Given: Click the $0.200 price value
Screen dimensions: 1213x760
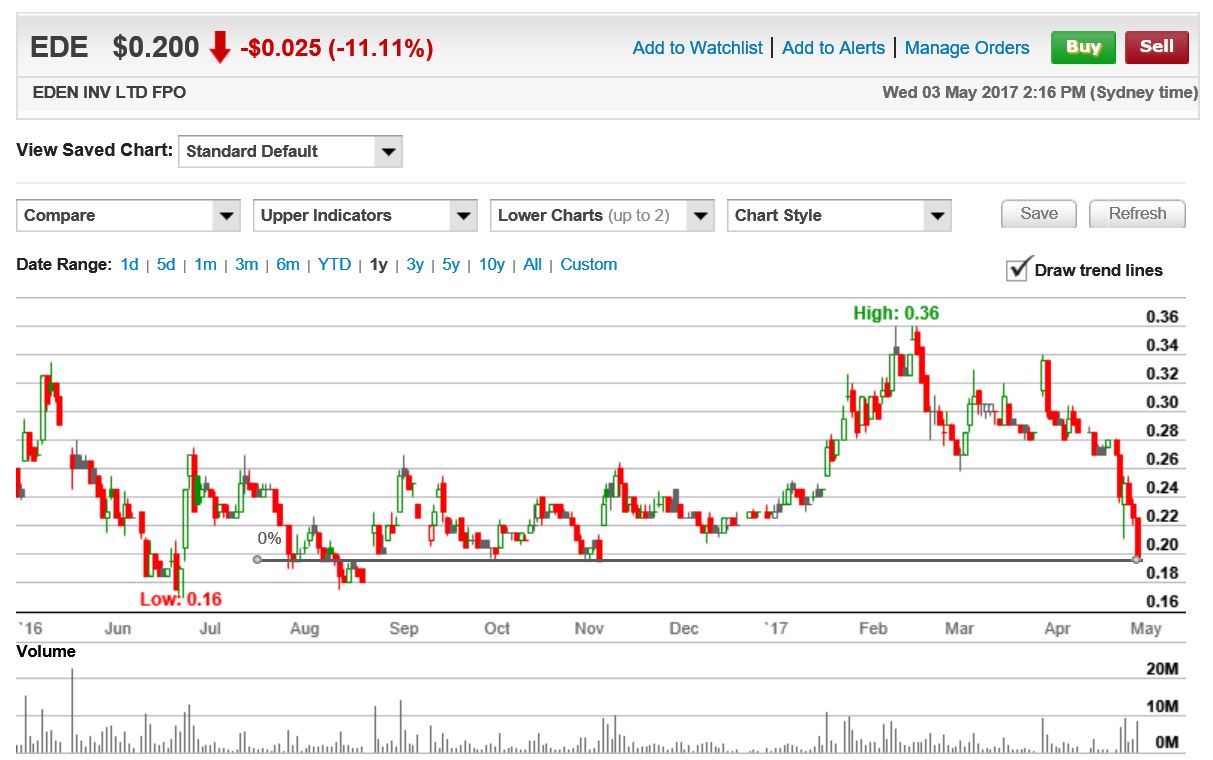Looking at the screenshot, I should (x=156, y=47).
